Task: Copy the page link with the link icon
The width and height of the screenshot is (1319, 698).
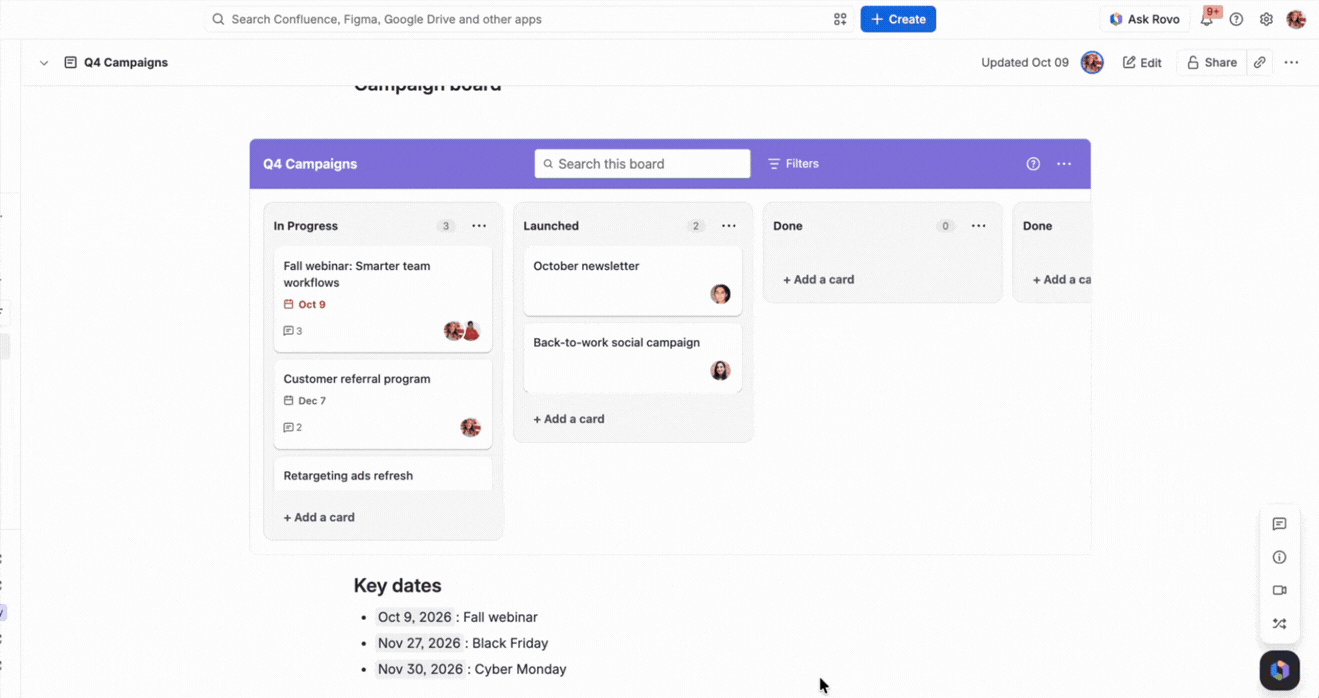Action: click(x=1260, y=62)
